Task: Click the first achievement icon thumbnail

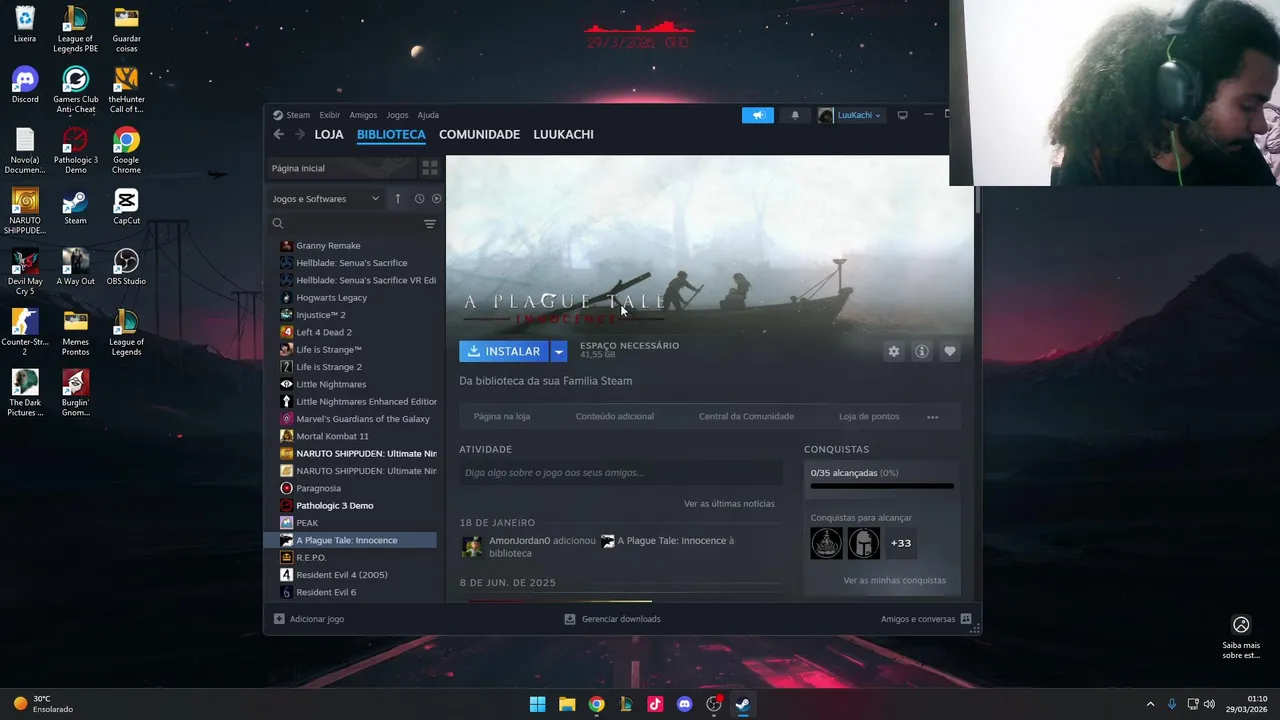Action: click(827, 543)
